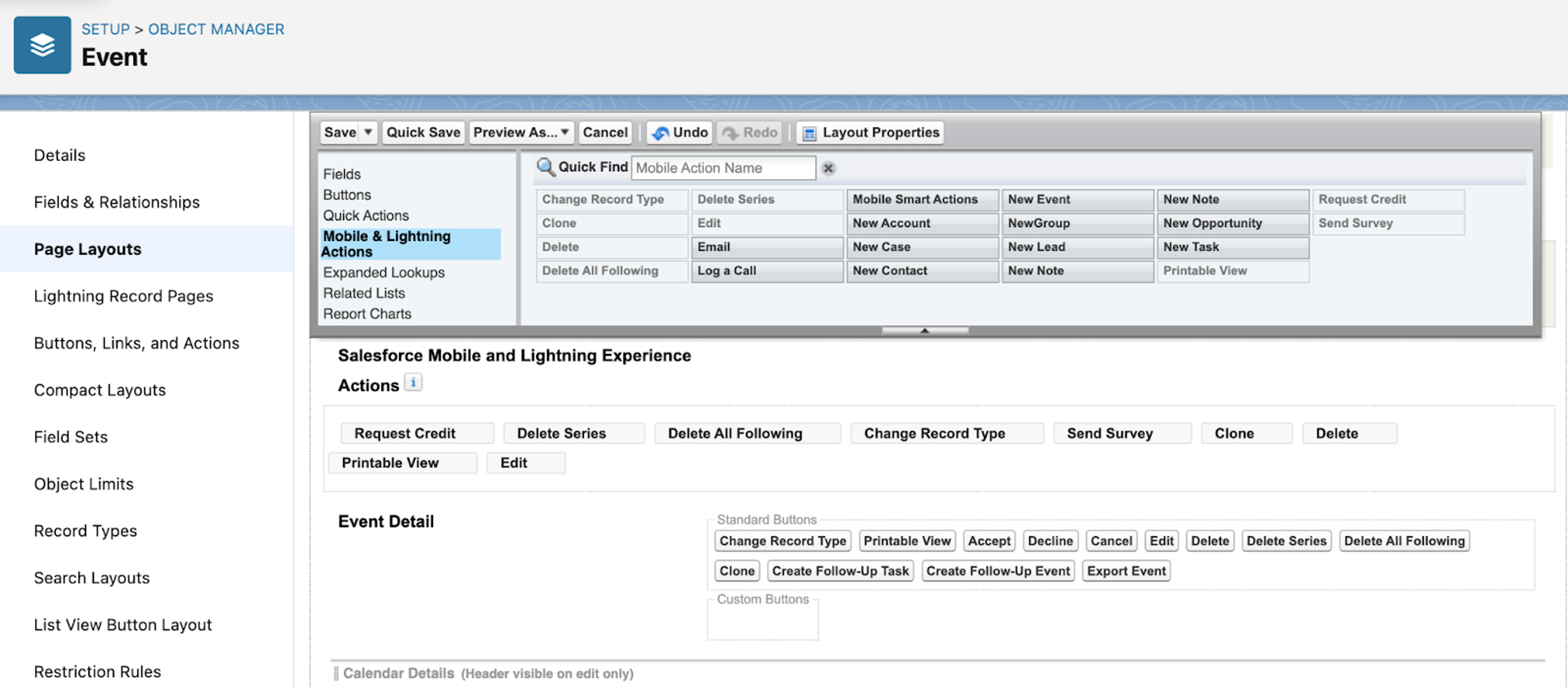Select Quick Actions in the palette list
Image resolution: width=1568 pixels, height=689 pixels.
[365, 215]
